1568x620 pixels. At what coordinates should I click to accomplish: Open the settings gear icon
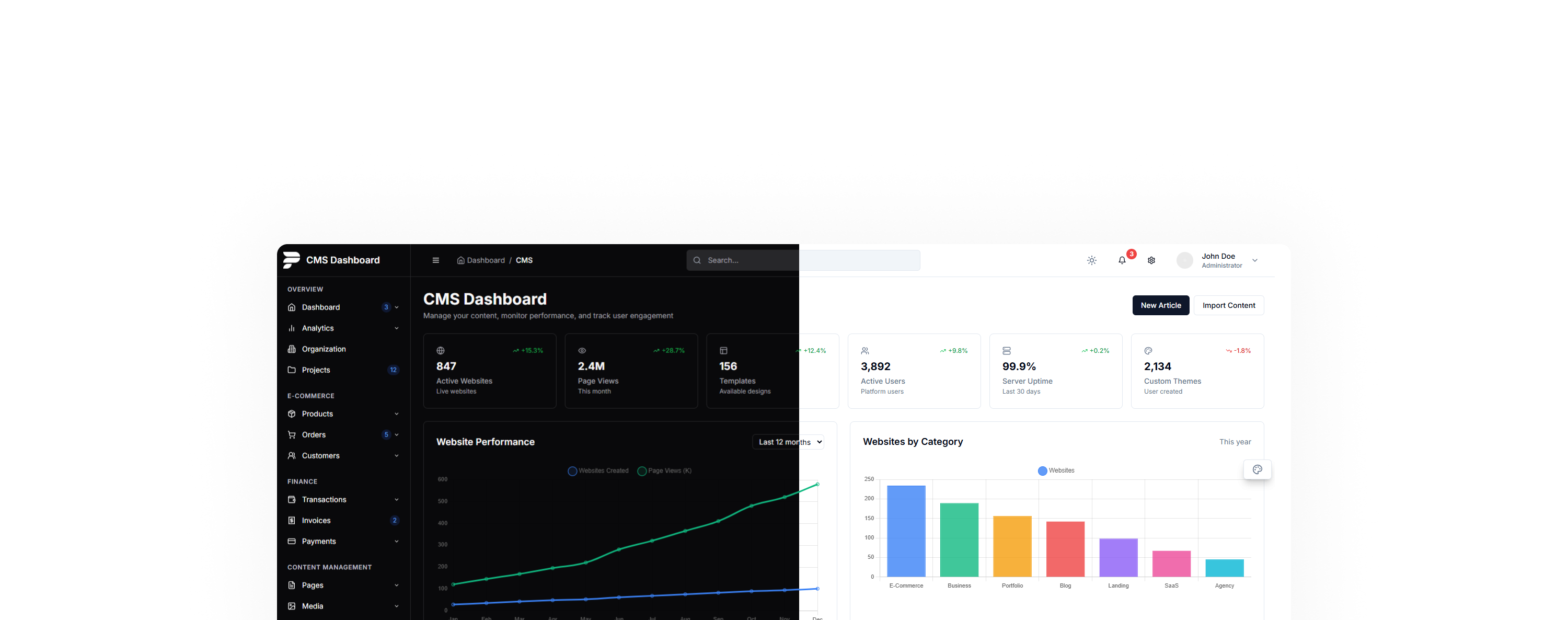coord(1151,260)
